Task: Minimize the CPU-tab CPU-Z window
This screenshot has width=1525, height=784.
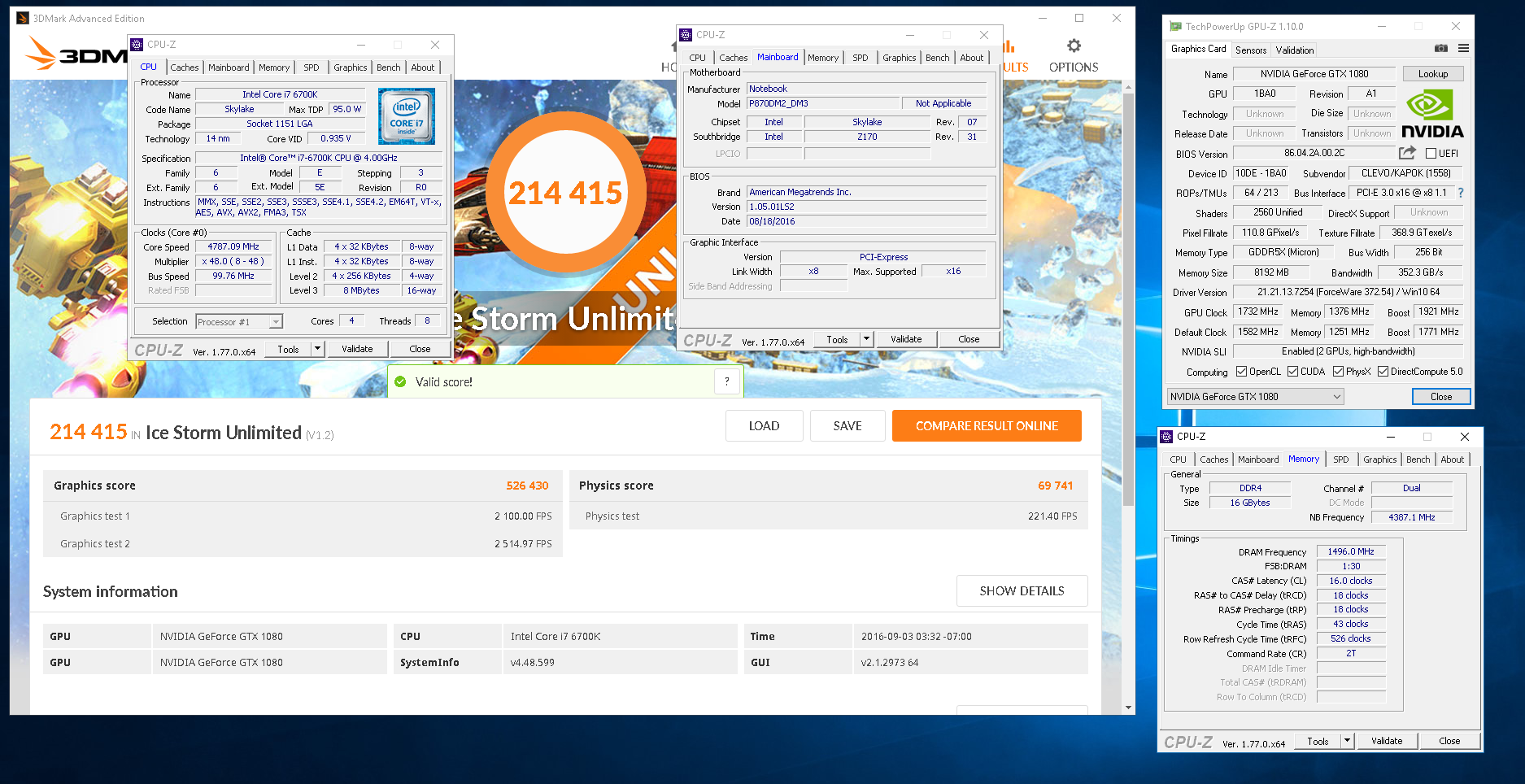Action: click(360, 45)
